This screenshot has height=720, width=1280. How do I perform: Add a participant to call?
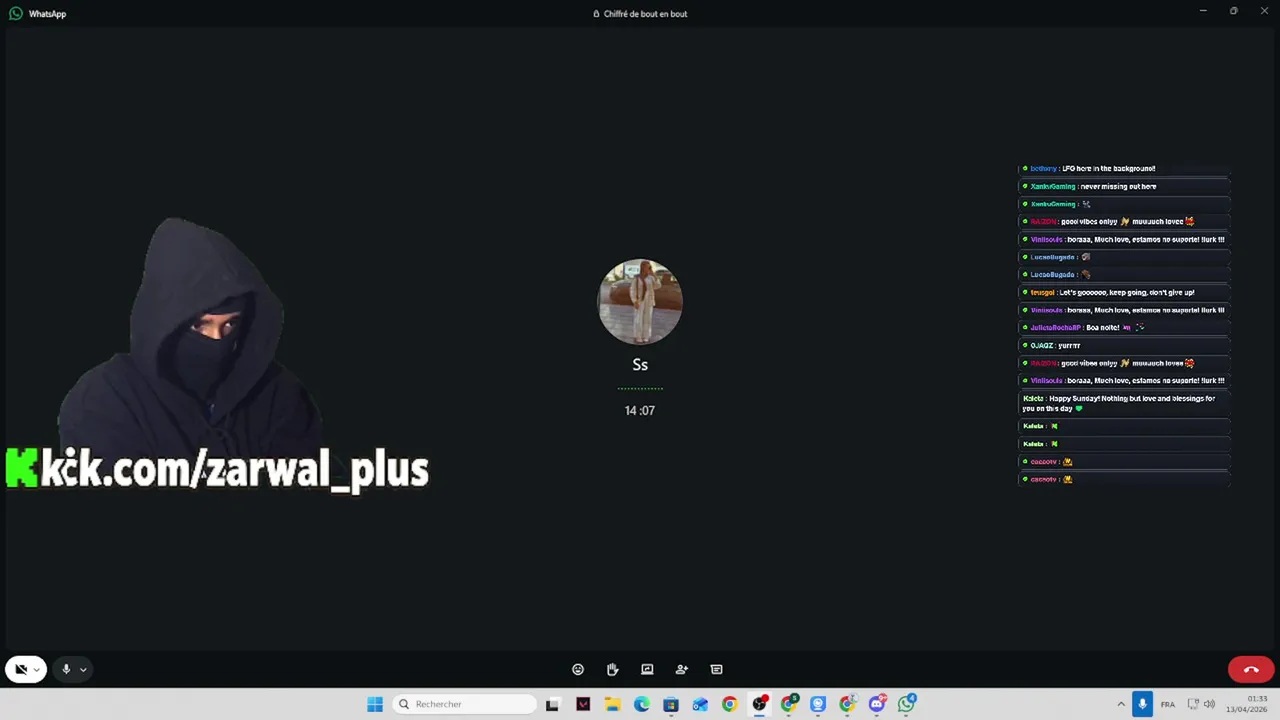[682, 669]
